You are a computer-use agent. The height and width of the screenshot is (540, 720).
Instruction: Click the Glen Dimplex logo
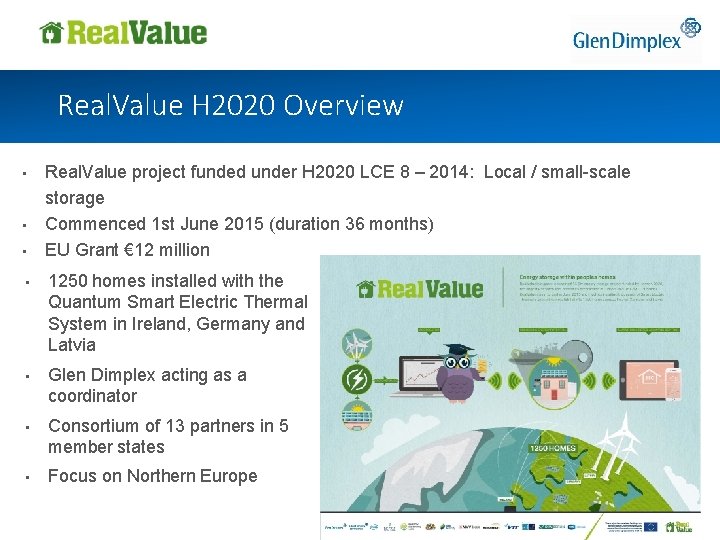(x=636, y=35)
